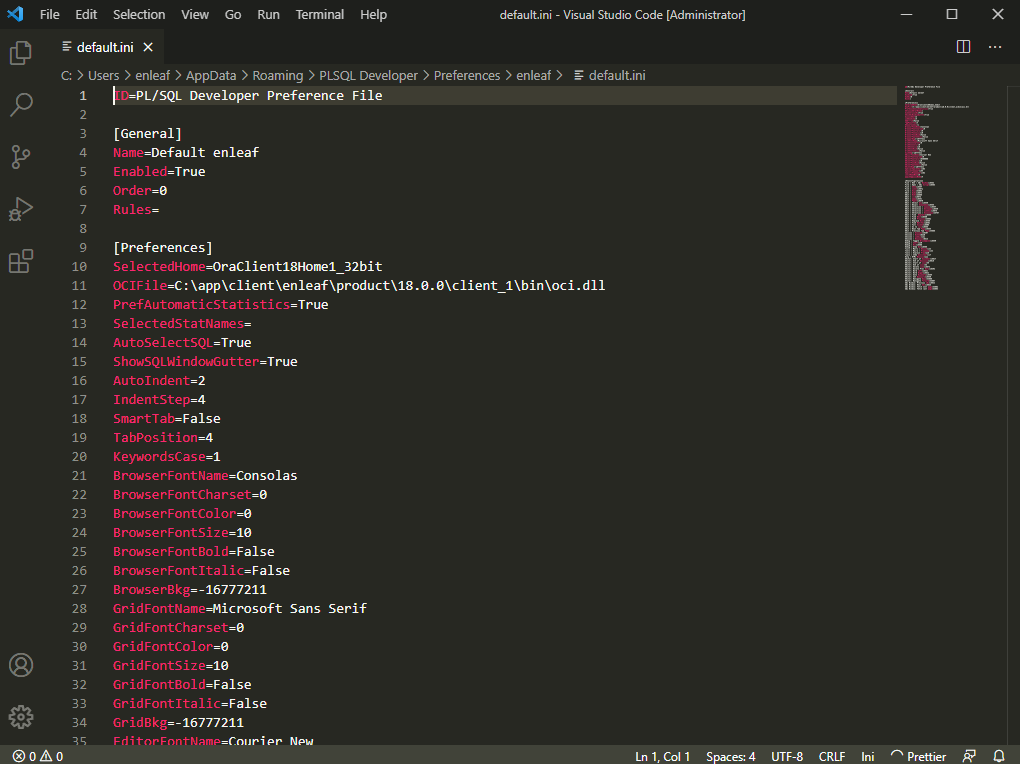1020x764 pixels.
Task: Click line number 27 in gutter
Action: 79,590
